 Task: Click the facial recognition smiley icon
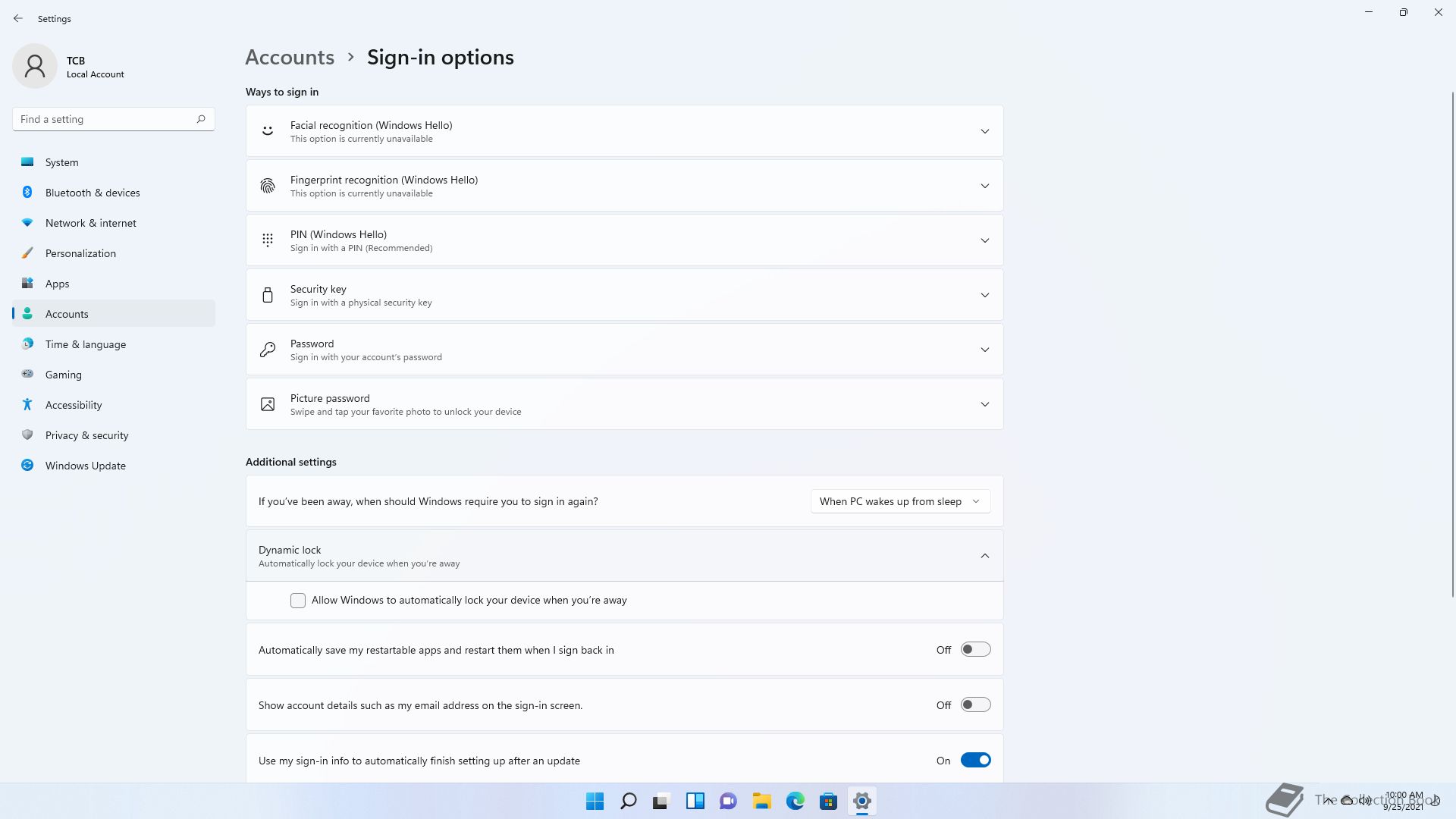click(x=268, y=130)
